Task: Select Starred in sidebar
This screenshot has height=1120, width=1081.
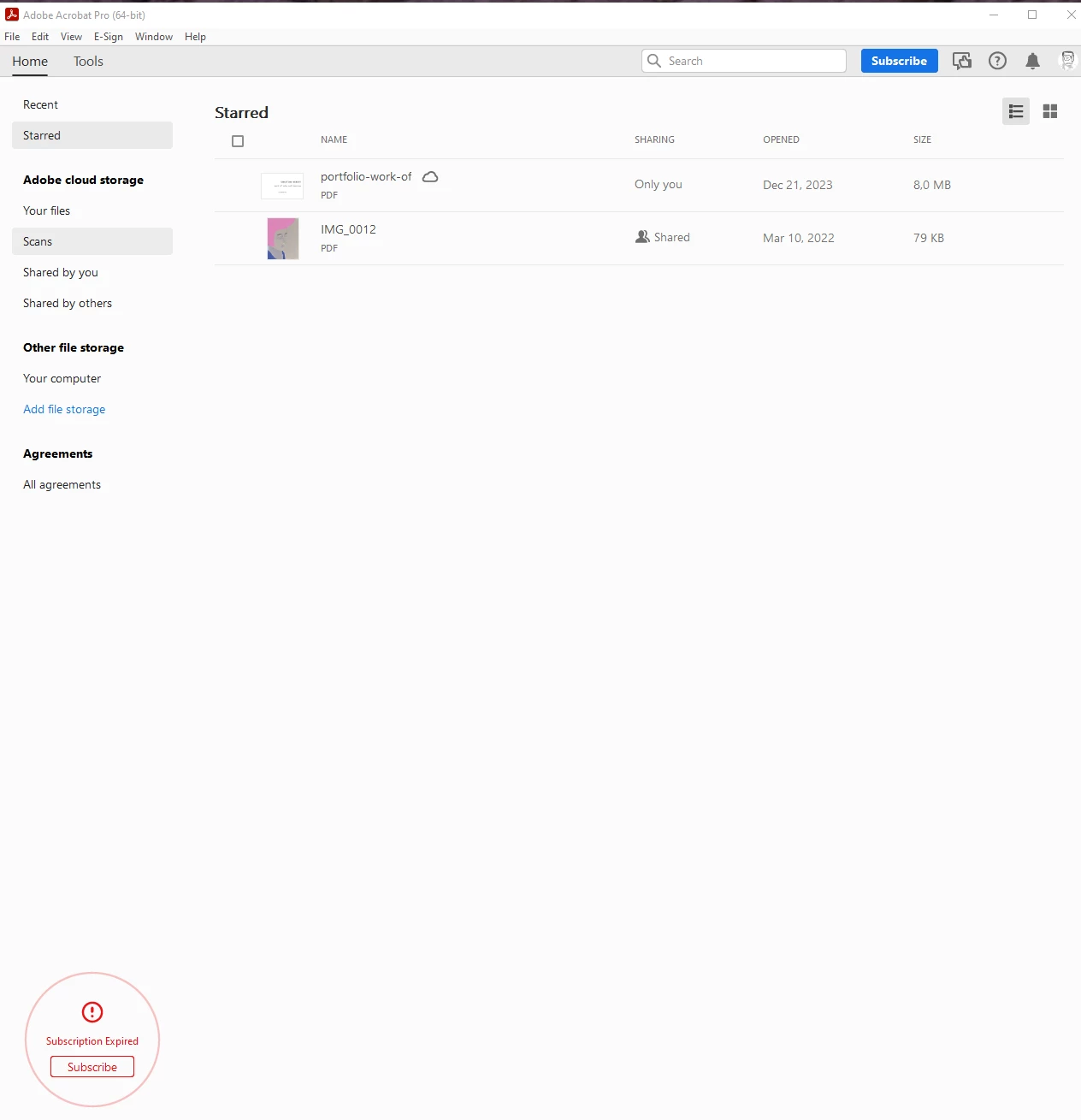Action: point(92,135)
